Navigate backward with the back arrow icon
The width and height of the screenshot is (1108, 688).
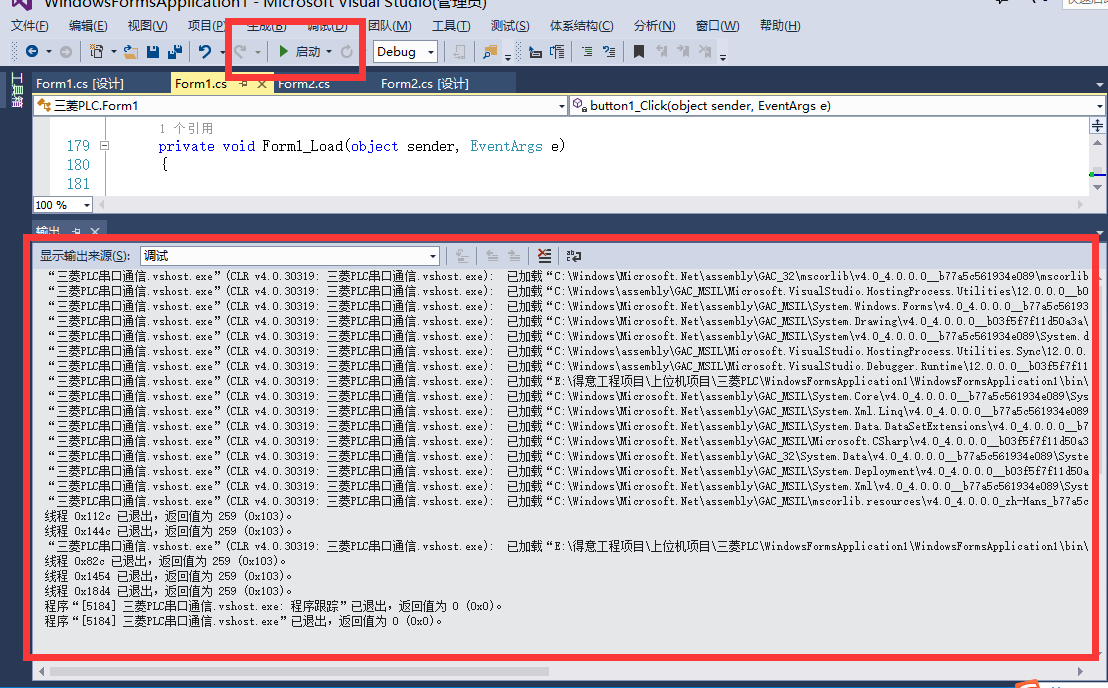tap(32, 52)
